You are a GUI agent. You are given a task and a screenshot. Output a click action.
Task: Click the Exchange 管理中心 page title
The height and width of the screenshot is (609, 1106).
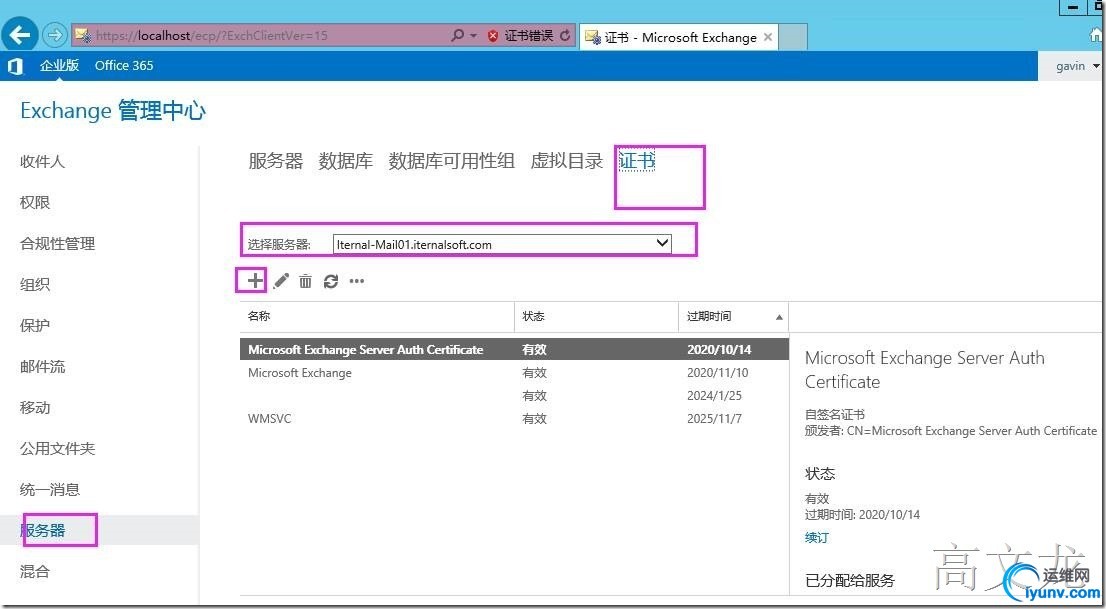point(113,111)
